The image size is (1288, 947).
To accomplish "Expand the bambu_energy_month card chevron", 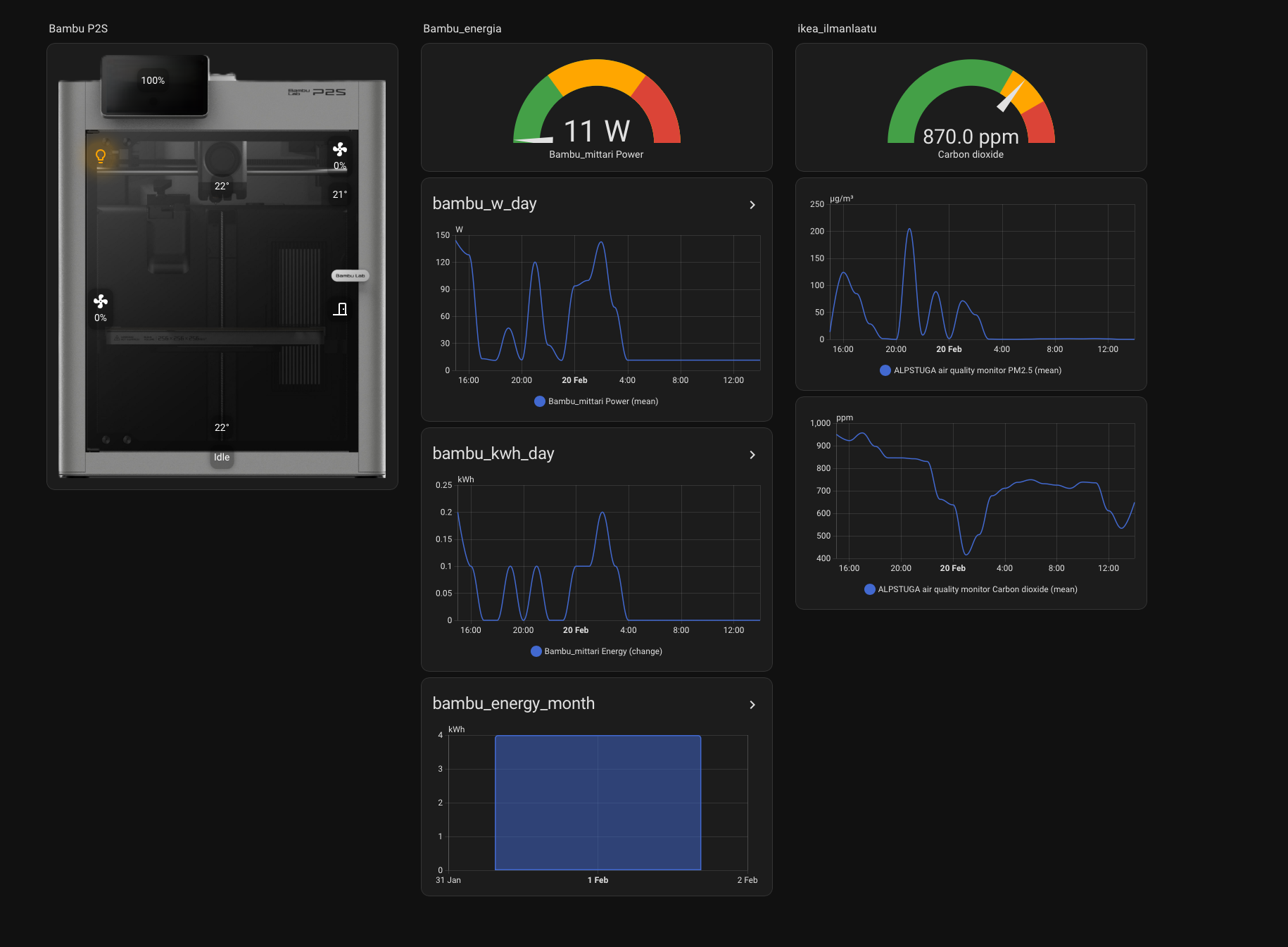I will [x=752, y=705].
